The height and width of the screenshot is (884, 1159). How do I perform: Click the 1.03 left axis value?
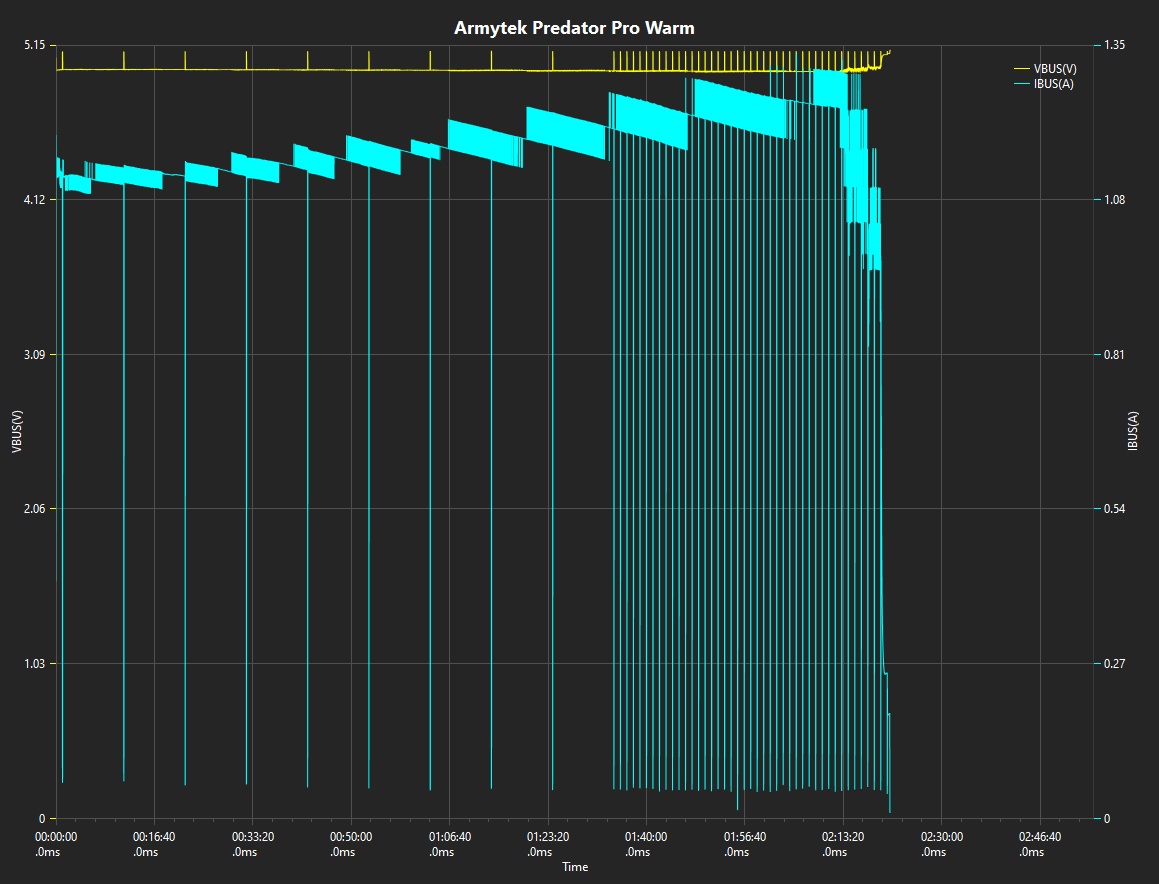pos(34,664)
